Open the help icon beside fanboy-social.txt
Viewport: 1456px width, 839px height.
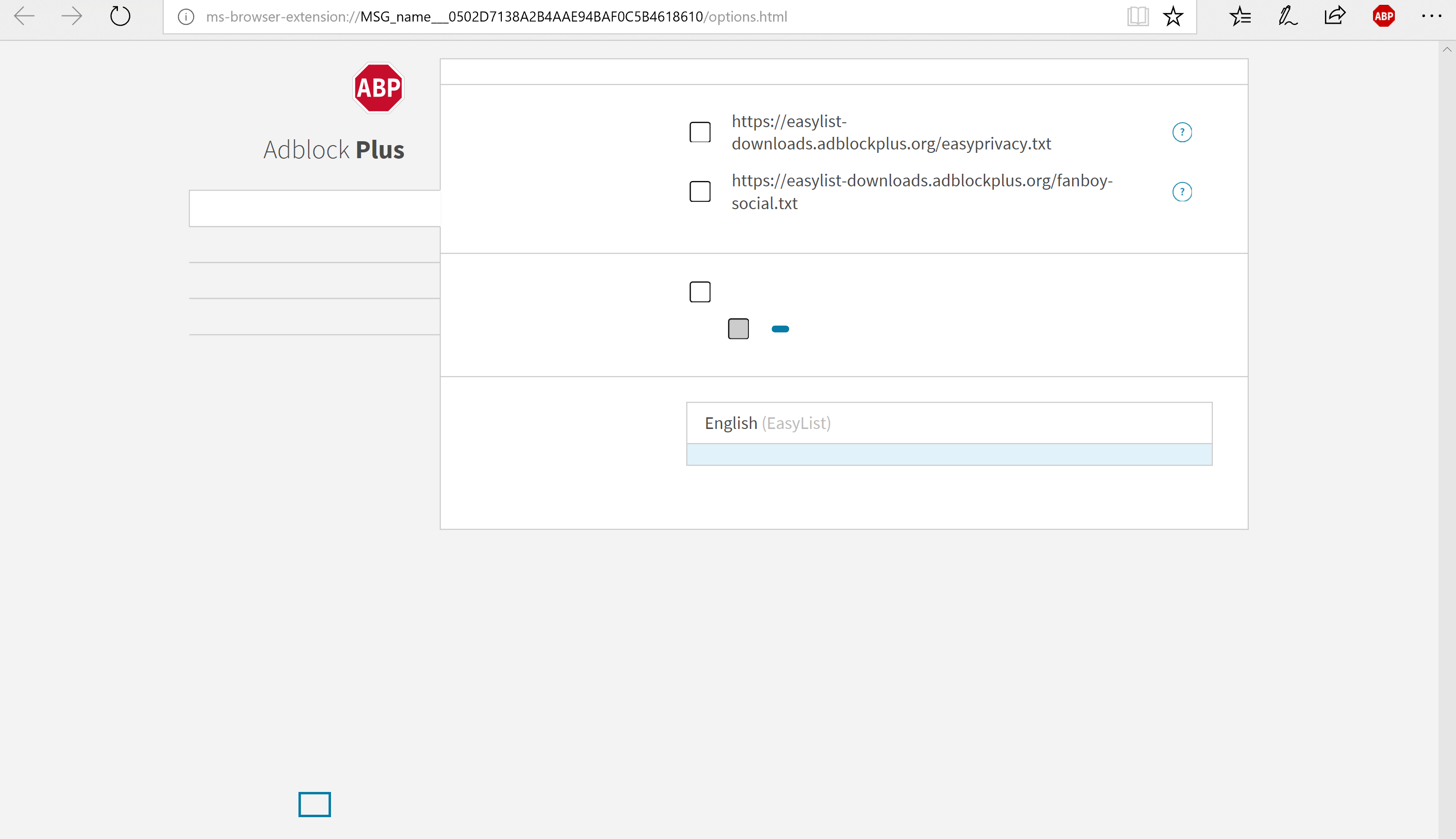(x=1182, y=192)
